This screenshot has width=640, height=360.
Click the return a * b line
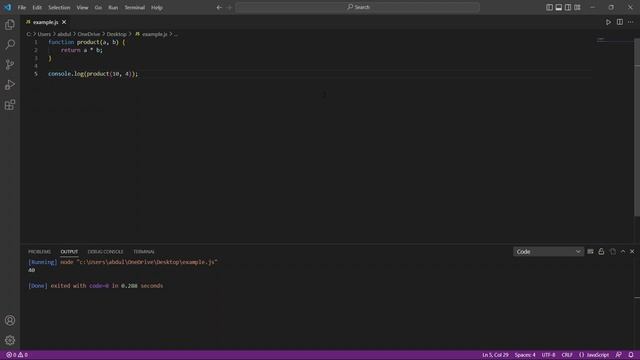click(x=82, y=50)
